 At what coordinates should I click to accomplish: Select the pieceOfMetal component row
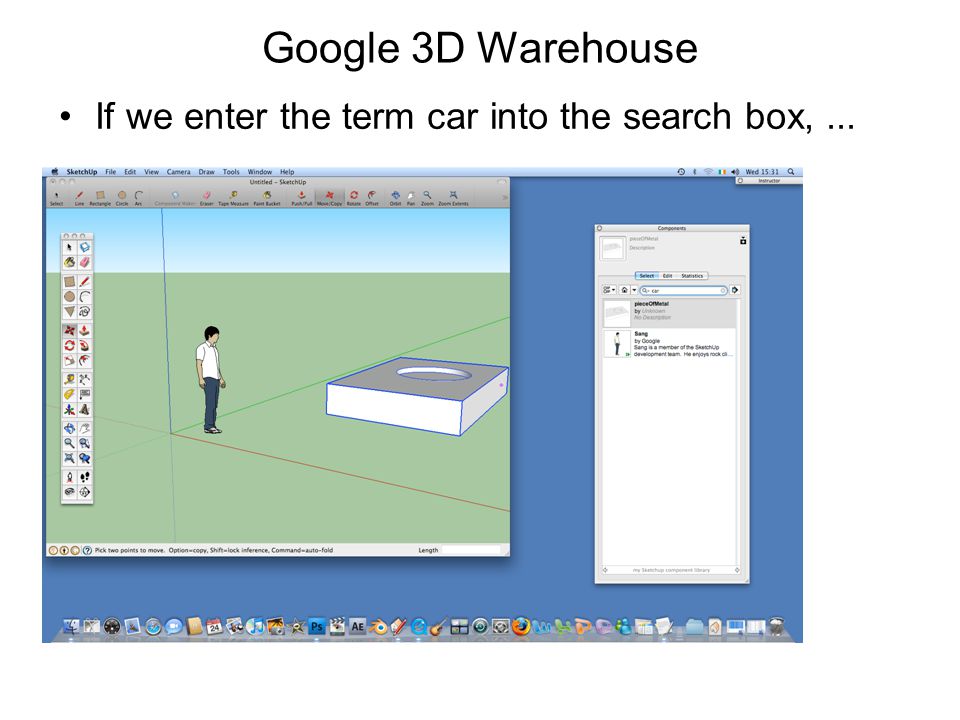point(670,313)
